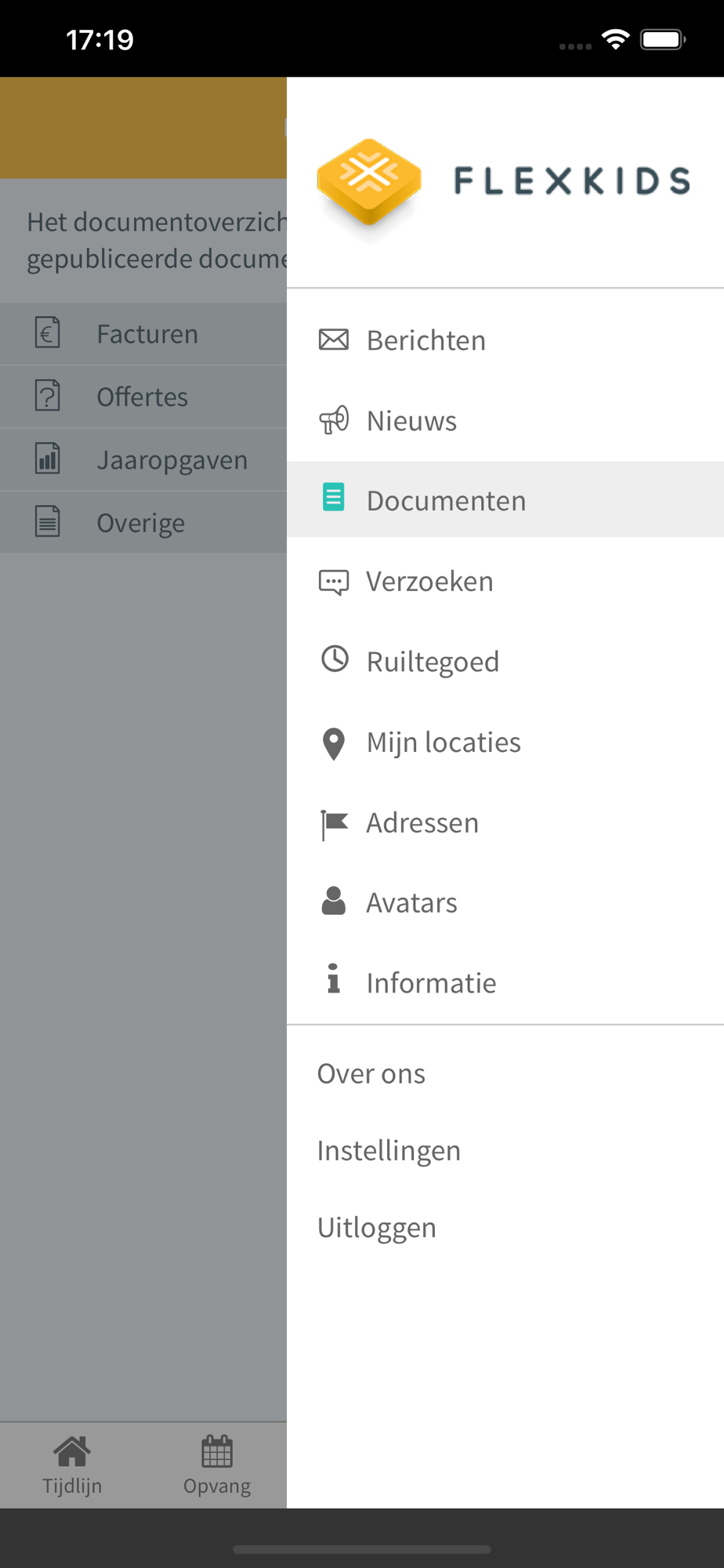This screenshot has width=724, height=1568.
Task: Tap the euro invoice icon beside Facturen
Action: pyautogui.click(x=48, y=332)
